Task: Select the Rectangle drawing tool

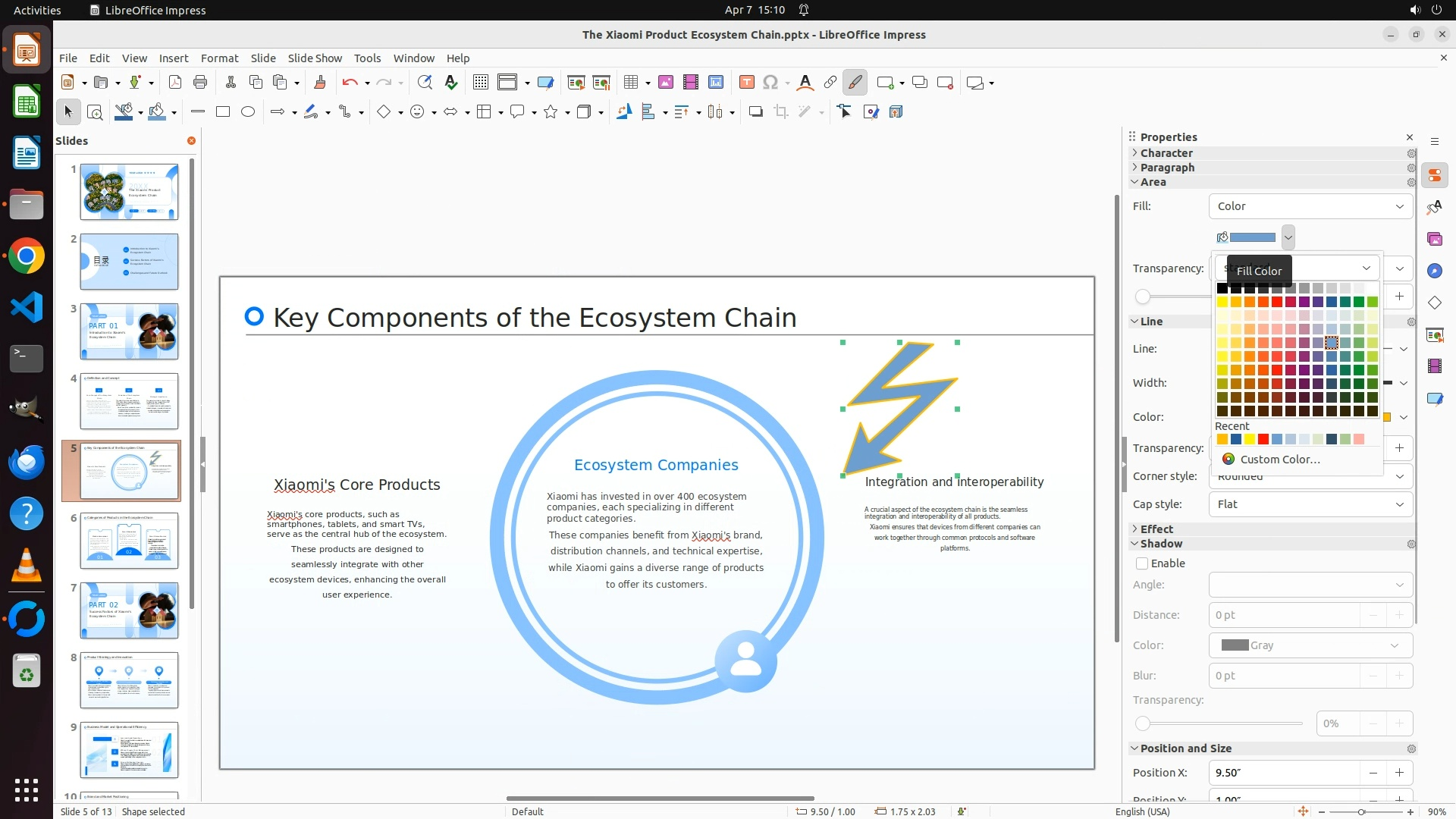Action: (x=223, y=112)
